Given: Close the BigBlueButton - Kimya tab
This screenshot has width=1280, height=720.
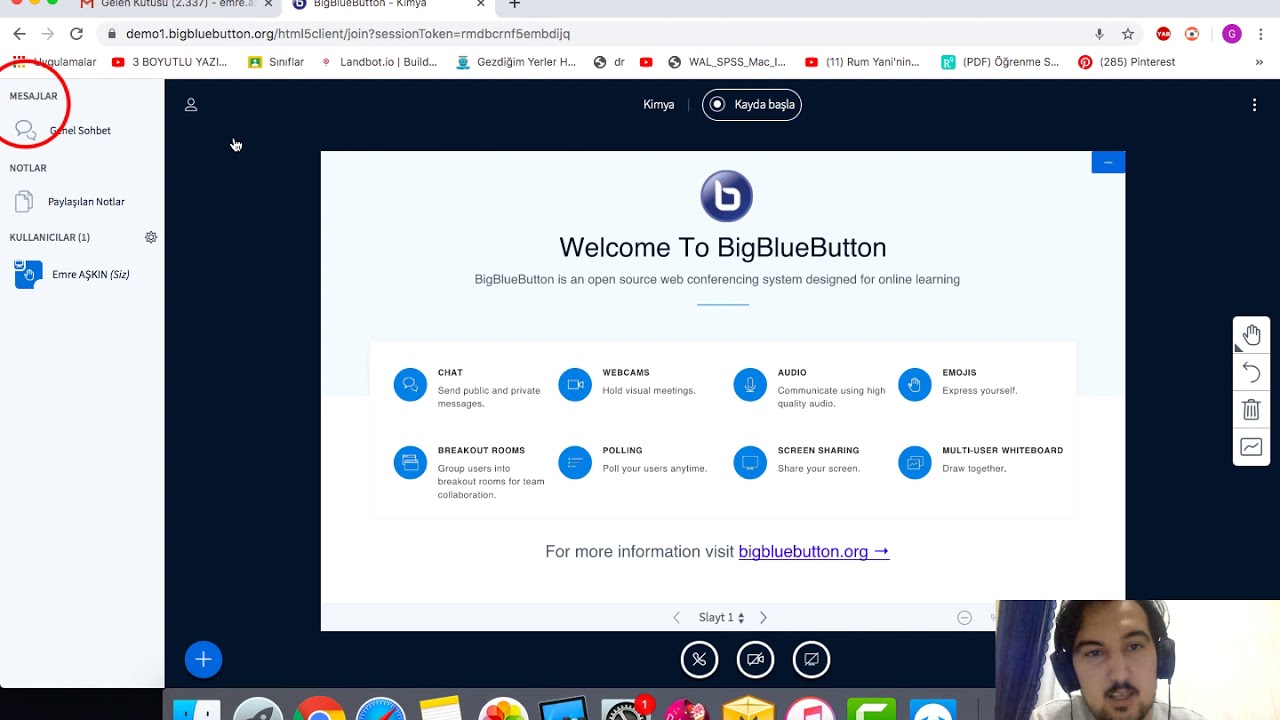Looking at the screenshot, I should (x=481, y=5).
